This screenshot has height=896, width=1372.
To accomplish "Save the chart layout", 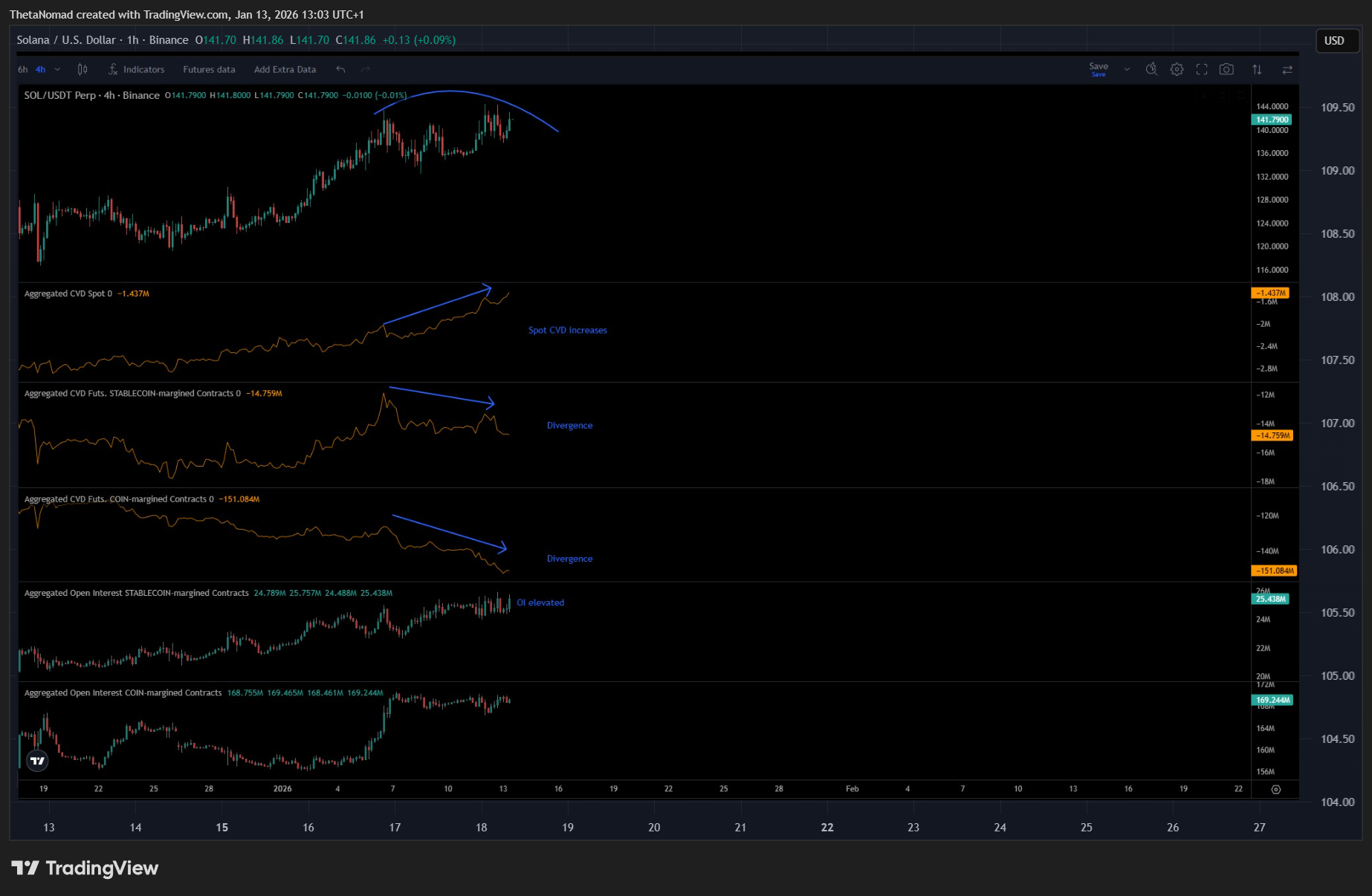I will (x=1098, y=69).
